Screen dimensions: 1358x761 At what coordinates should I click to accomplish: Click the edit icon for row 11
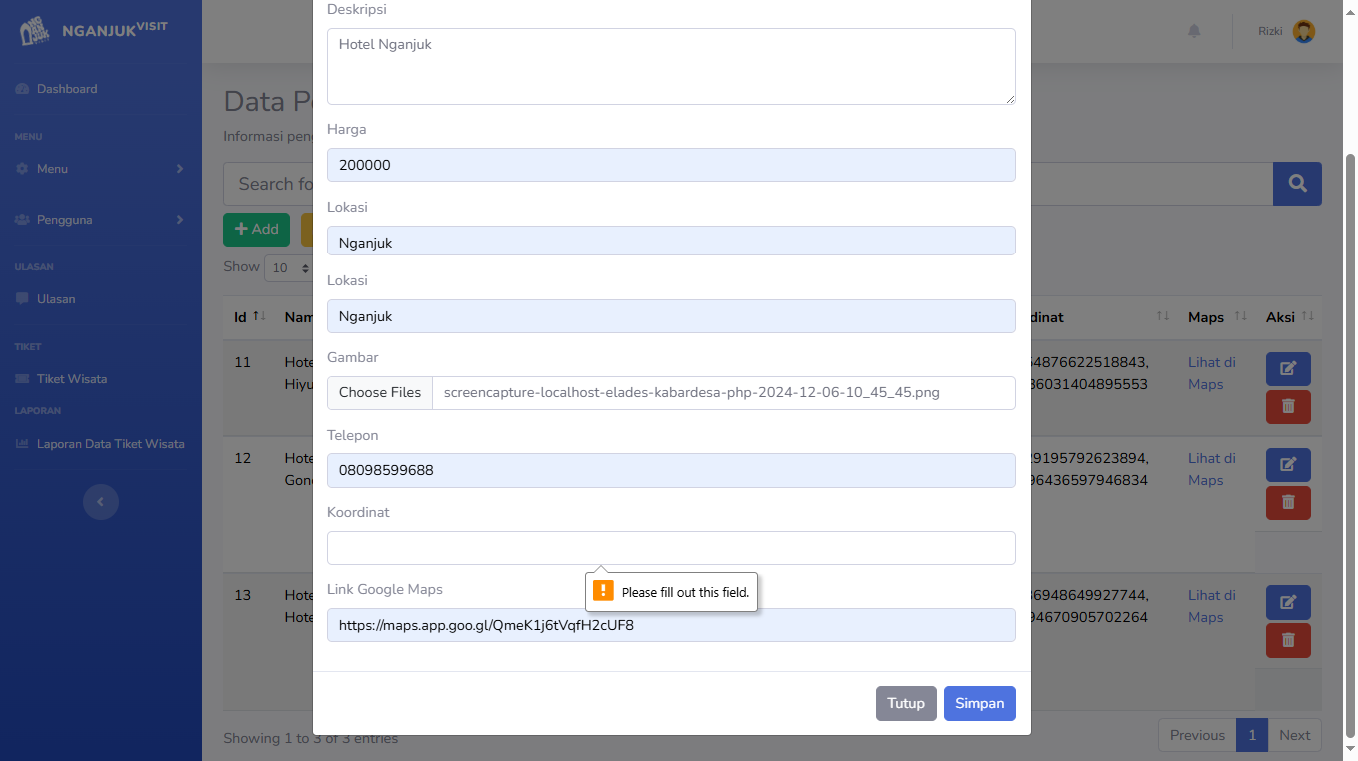(1288, 368)
